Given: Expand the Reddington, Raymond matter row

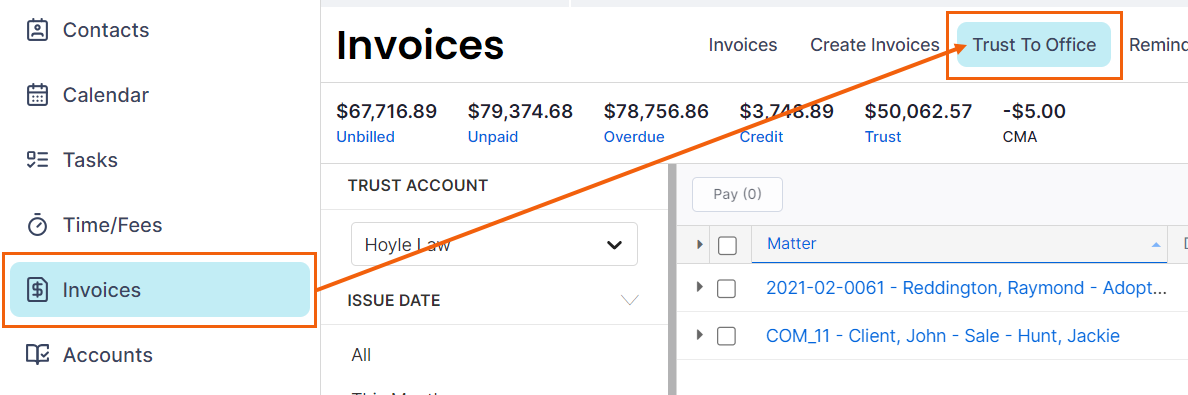Looking at the screenshot, I should point(699,287).
